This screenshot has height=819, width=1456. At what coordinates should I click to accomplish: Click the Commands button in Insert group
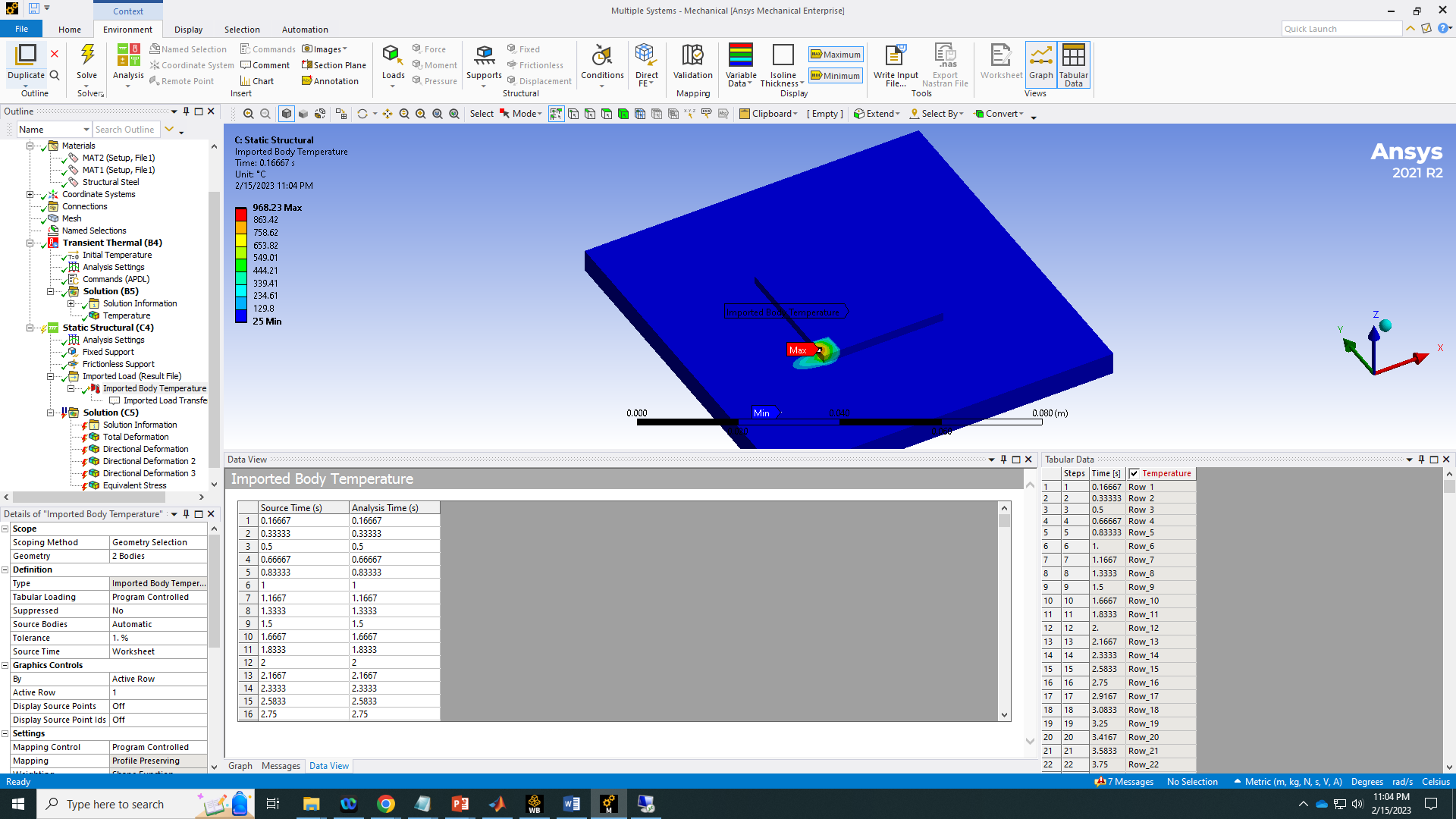(268, 49)
